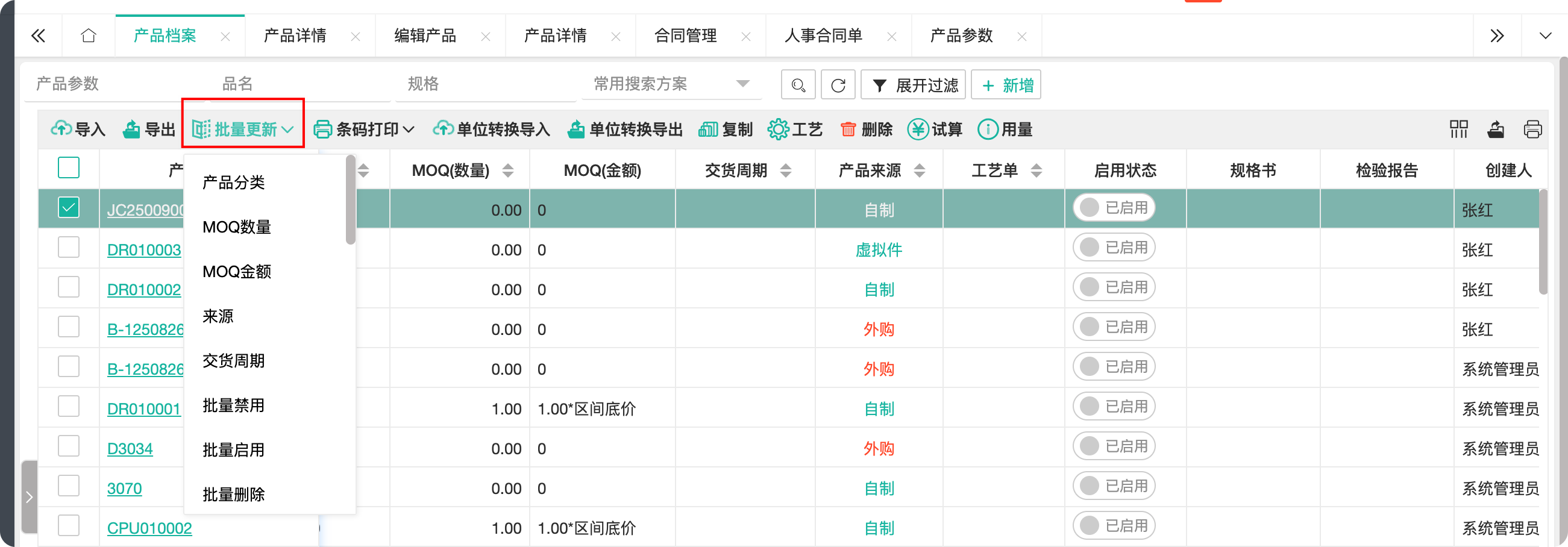Image resolution: width=1568 pixels, height=547 pixels.
Task: Click the 工艺 gear icon
Action: [778, 130]
